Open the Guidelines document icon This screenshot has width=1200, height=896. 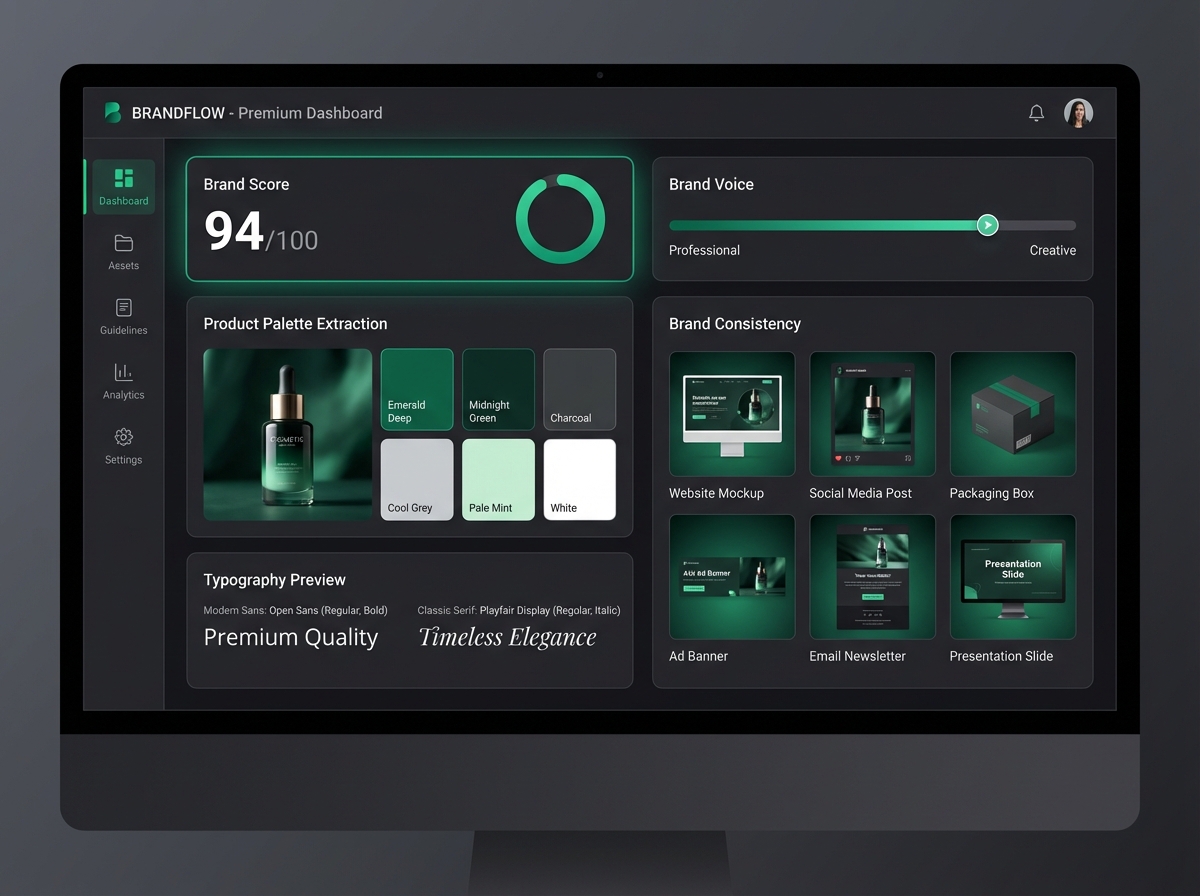click(x=124, y=308)
